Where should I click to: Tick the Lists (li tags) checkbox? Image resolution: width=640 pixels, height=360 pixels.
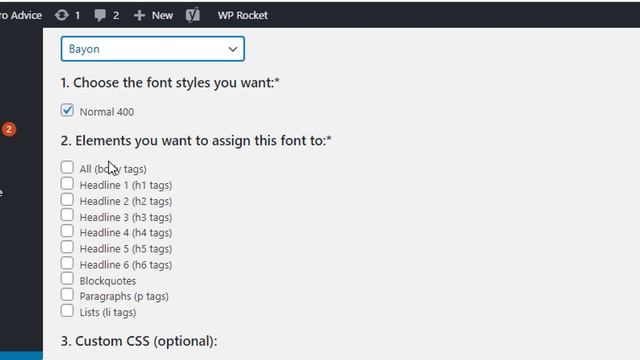coord(67,311)
